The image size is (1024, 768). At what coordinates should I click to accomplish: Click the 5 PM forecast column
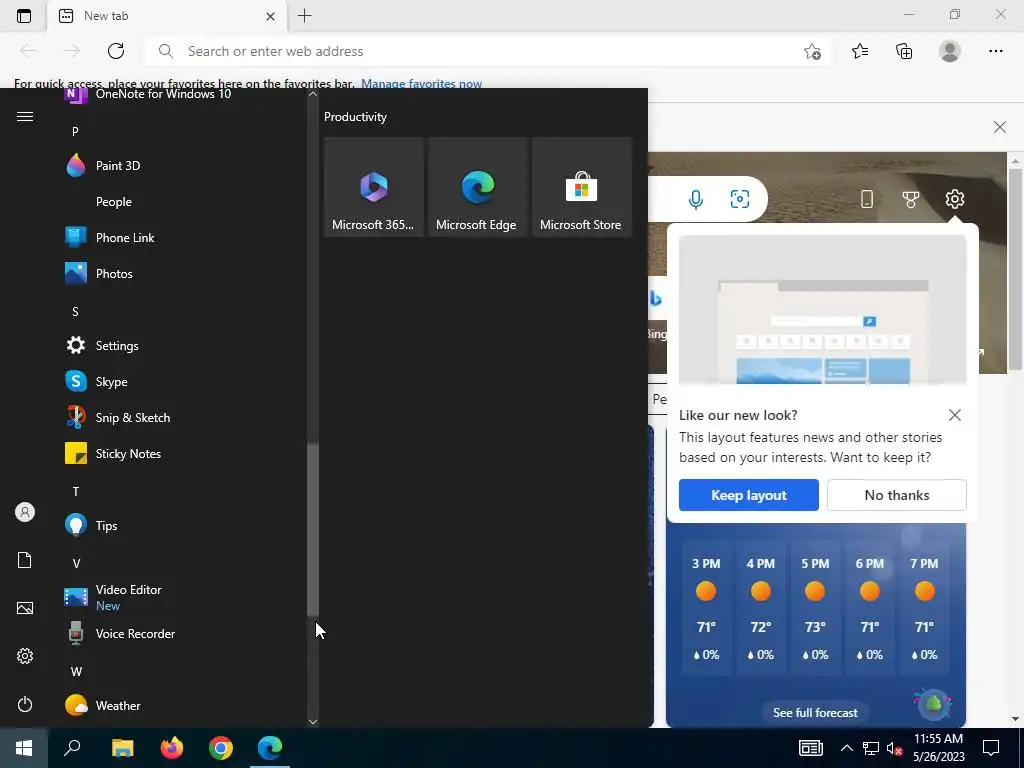pos(815,609)
